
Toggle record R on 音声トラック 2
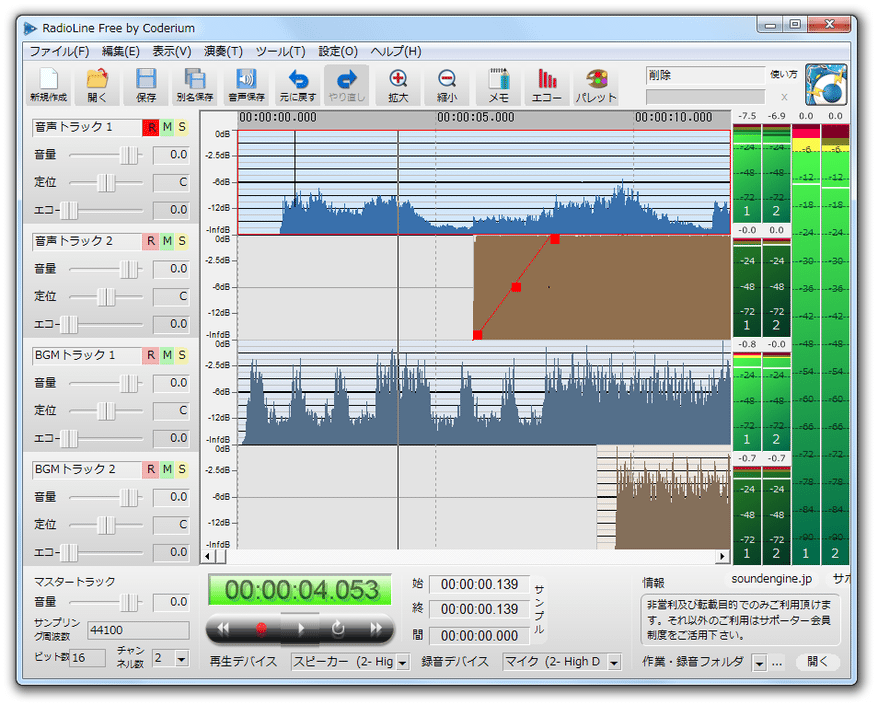click(151, 241)
